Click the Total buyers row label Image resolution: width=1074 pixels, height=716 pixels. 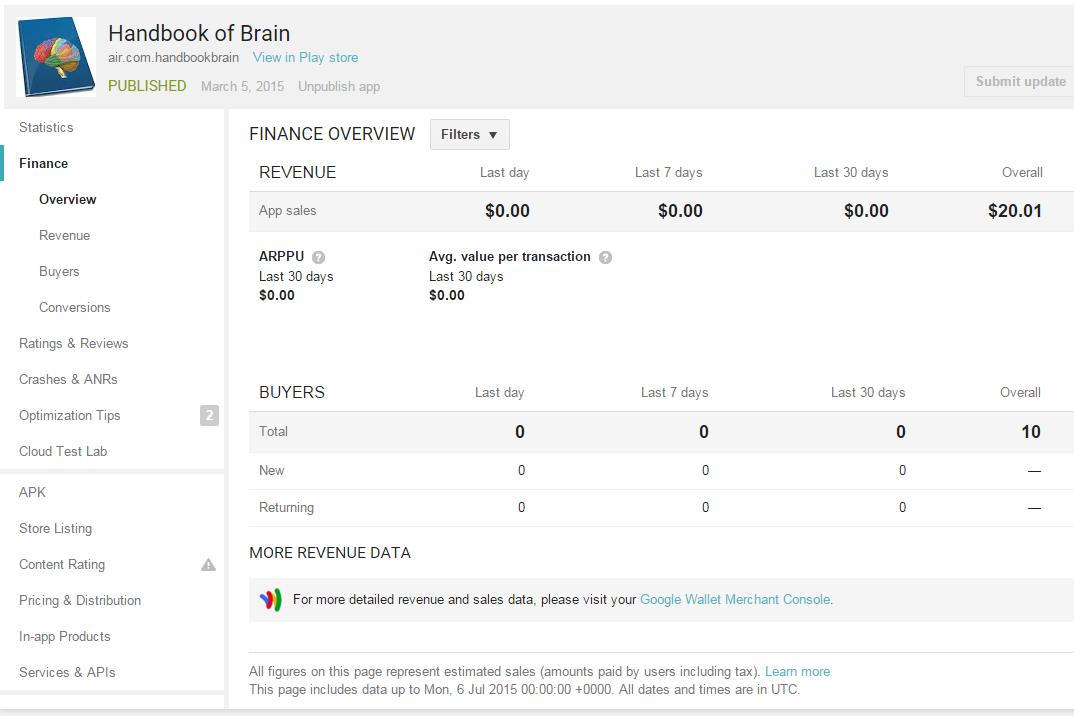273,432
